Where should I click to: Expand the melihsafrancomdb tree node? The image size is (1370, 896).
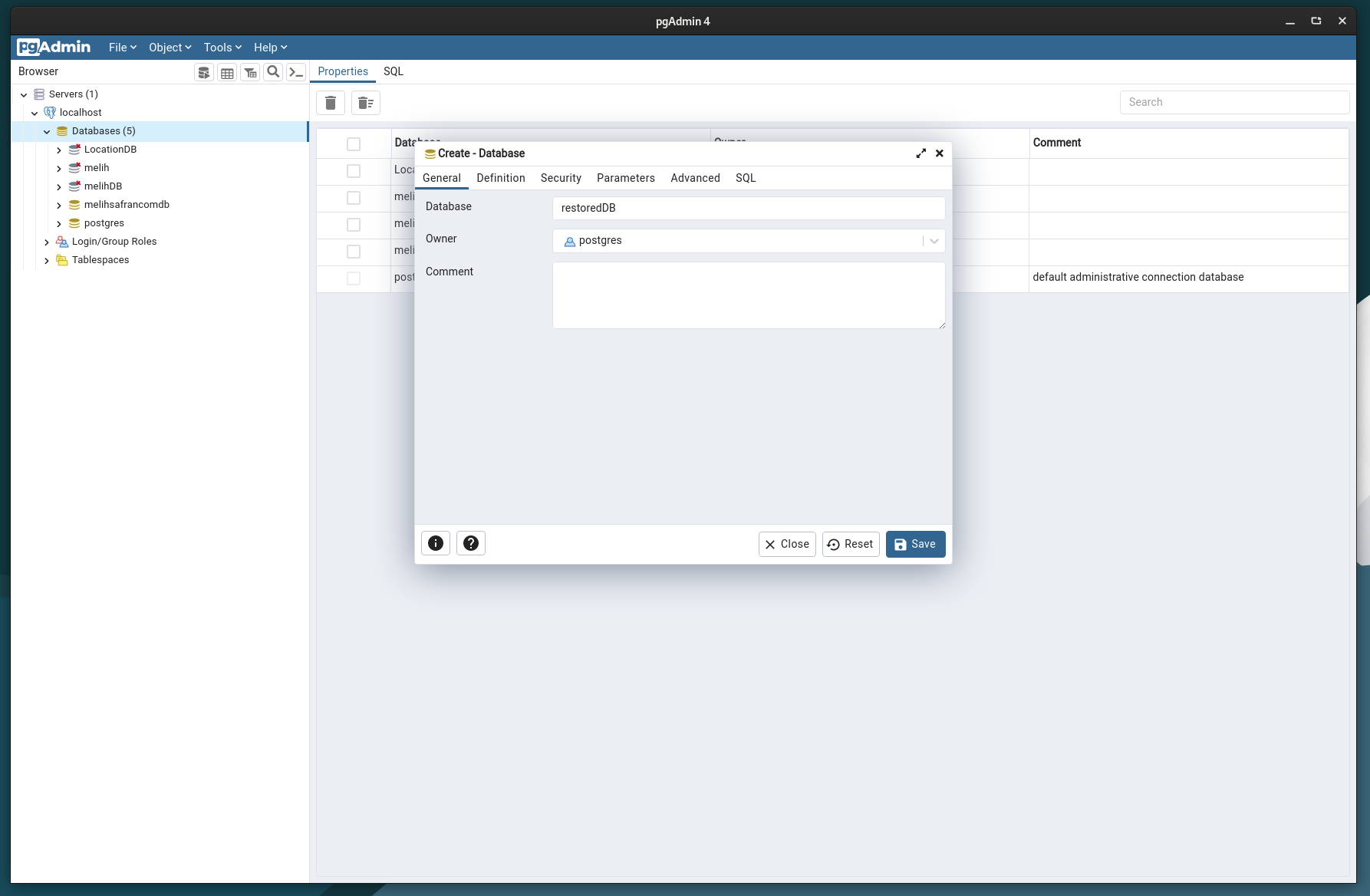tap(59, 206)
